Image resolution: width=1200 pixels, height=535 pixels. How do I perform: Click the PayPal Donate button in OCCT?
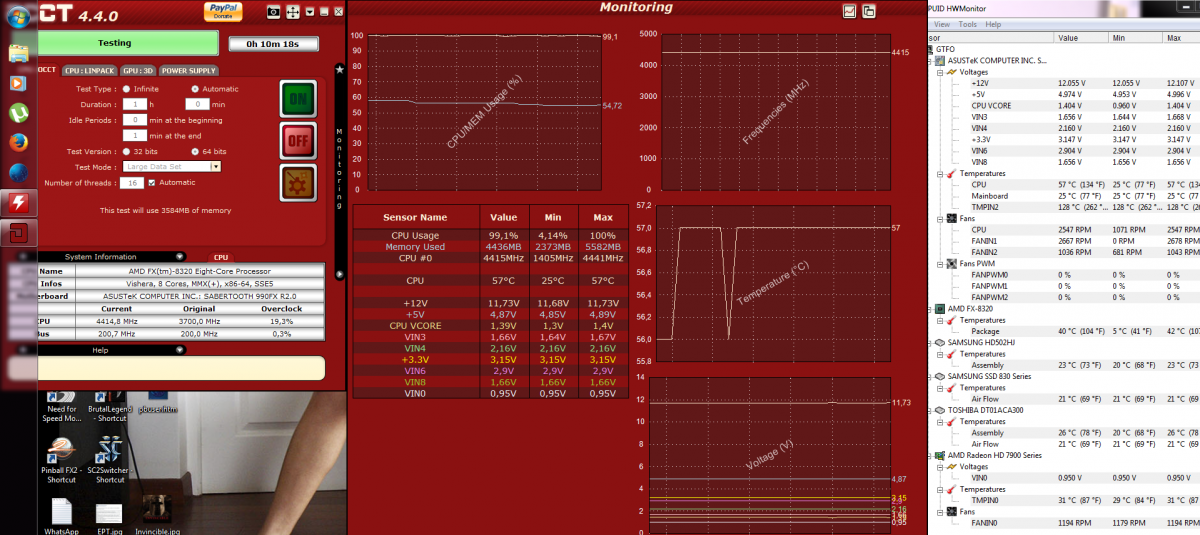[223, 11]
